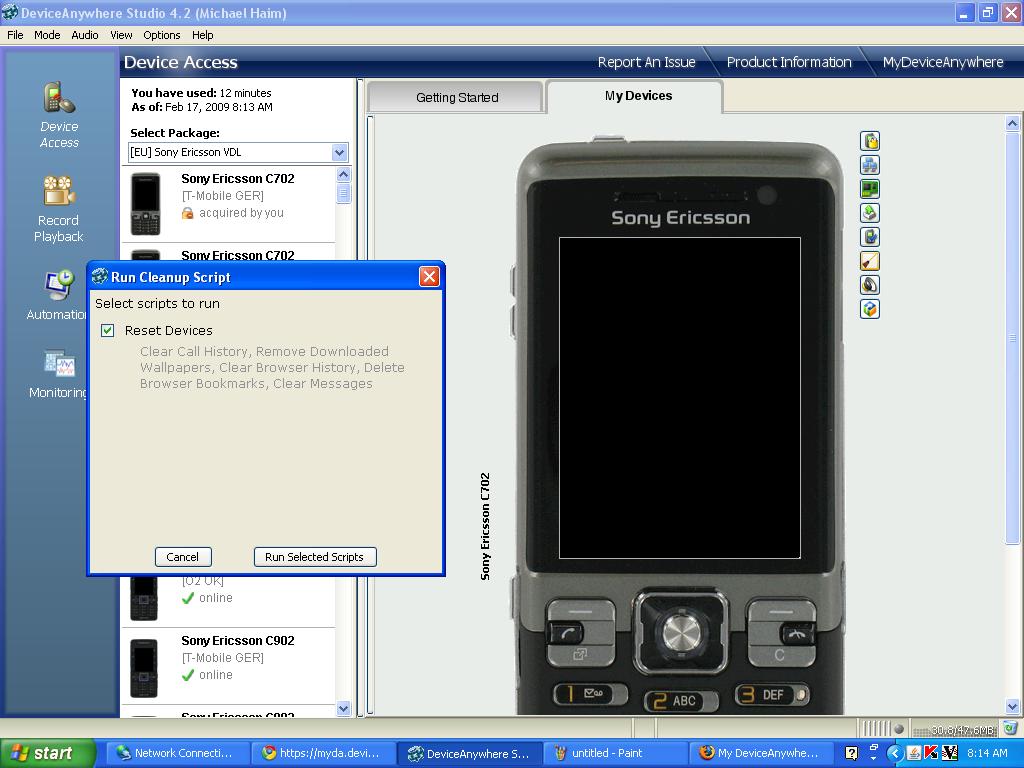
Task: Open the Product Information link
Action: 789,62
